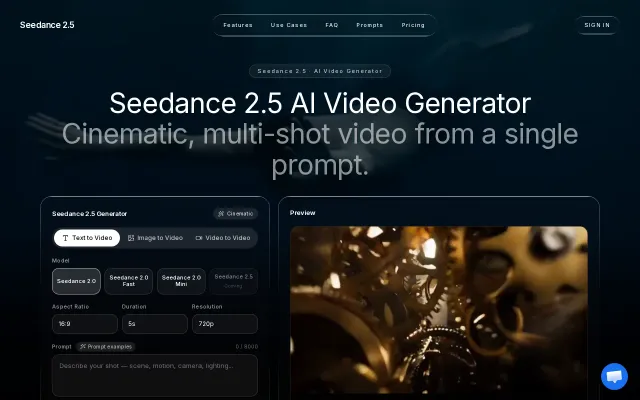Go to FAQ in the navigation bar
Screen dimensions: 640x400
pyautogui.click(x=332, y=25)
